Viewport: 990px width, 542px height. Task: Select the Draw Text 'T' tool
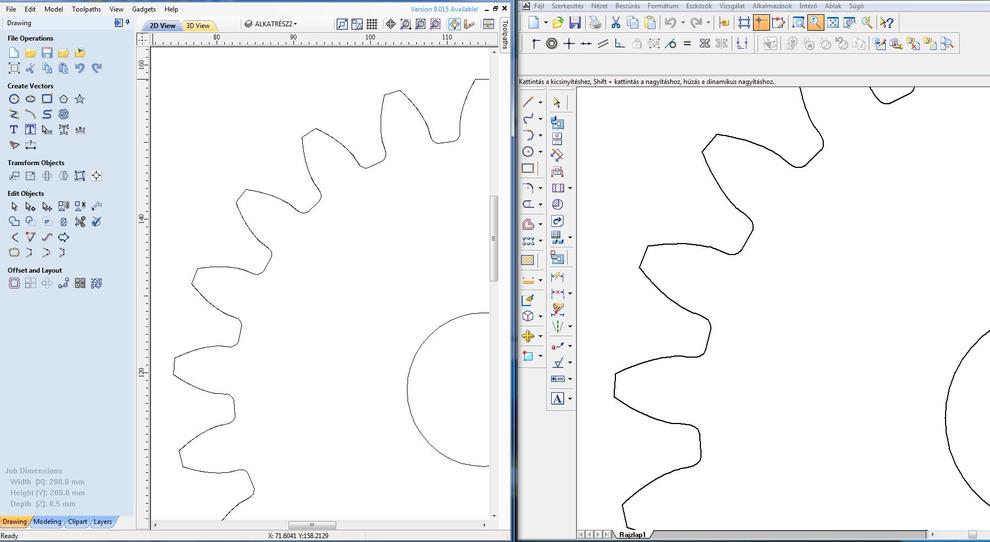(x=14, y=129)
